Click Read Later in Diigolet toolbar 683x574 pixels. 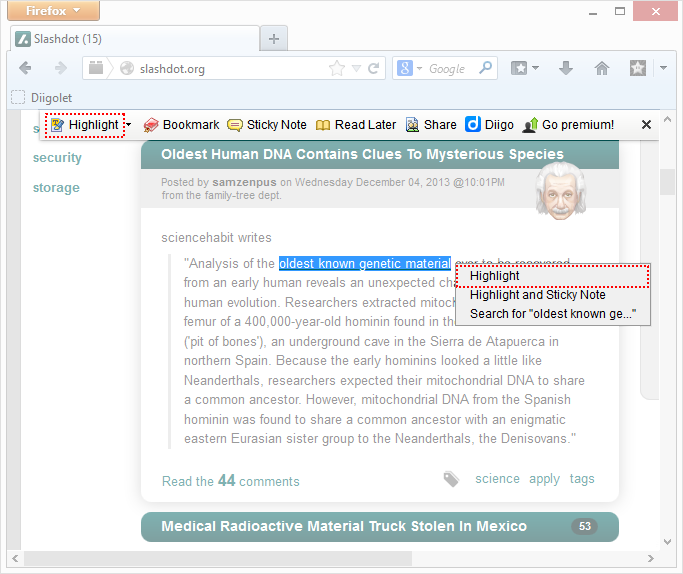pyautogui.click(x=356, y=125)
